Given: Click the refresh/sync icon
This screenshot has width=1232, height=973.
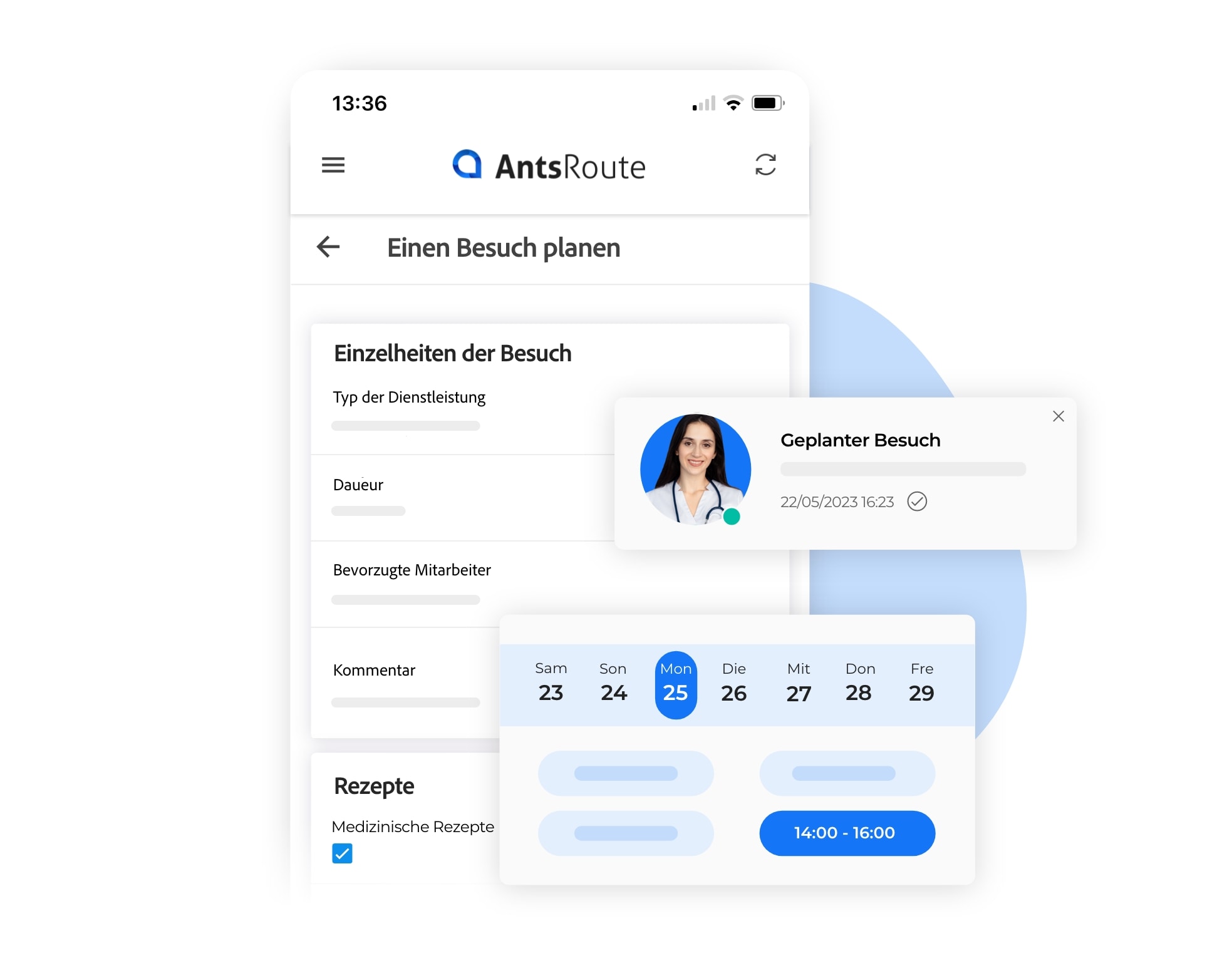Looking at the screenshot, I should point(764,164).
